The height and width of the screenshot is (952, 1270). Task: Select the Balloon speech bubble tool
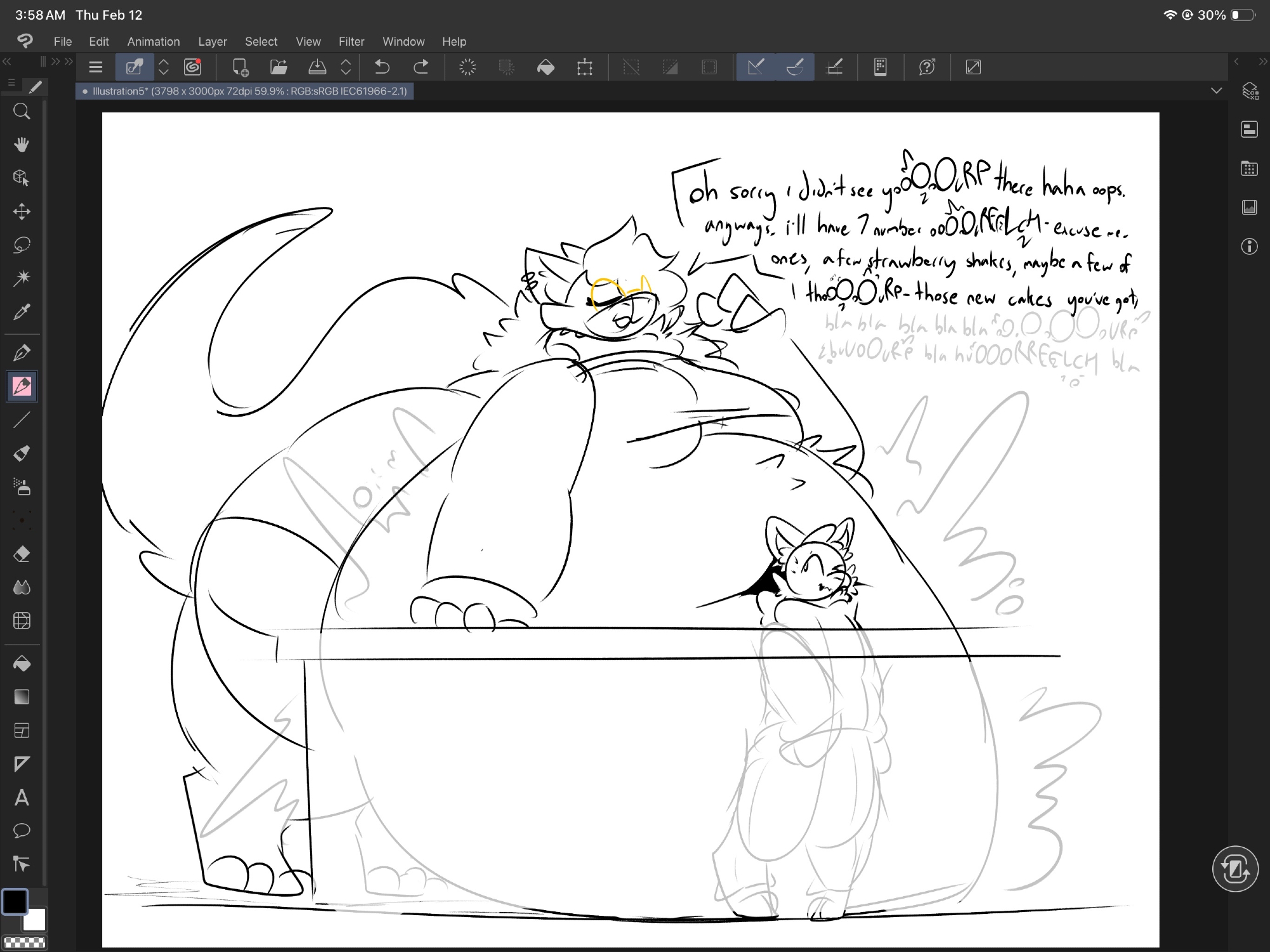[22, 831]
